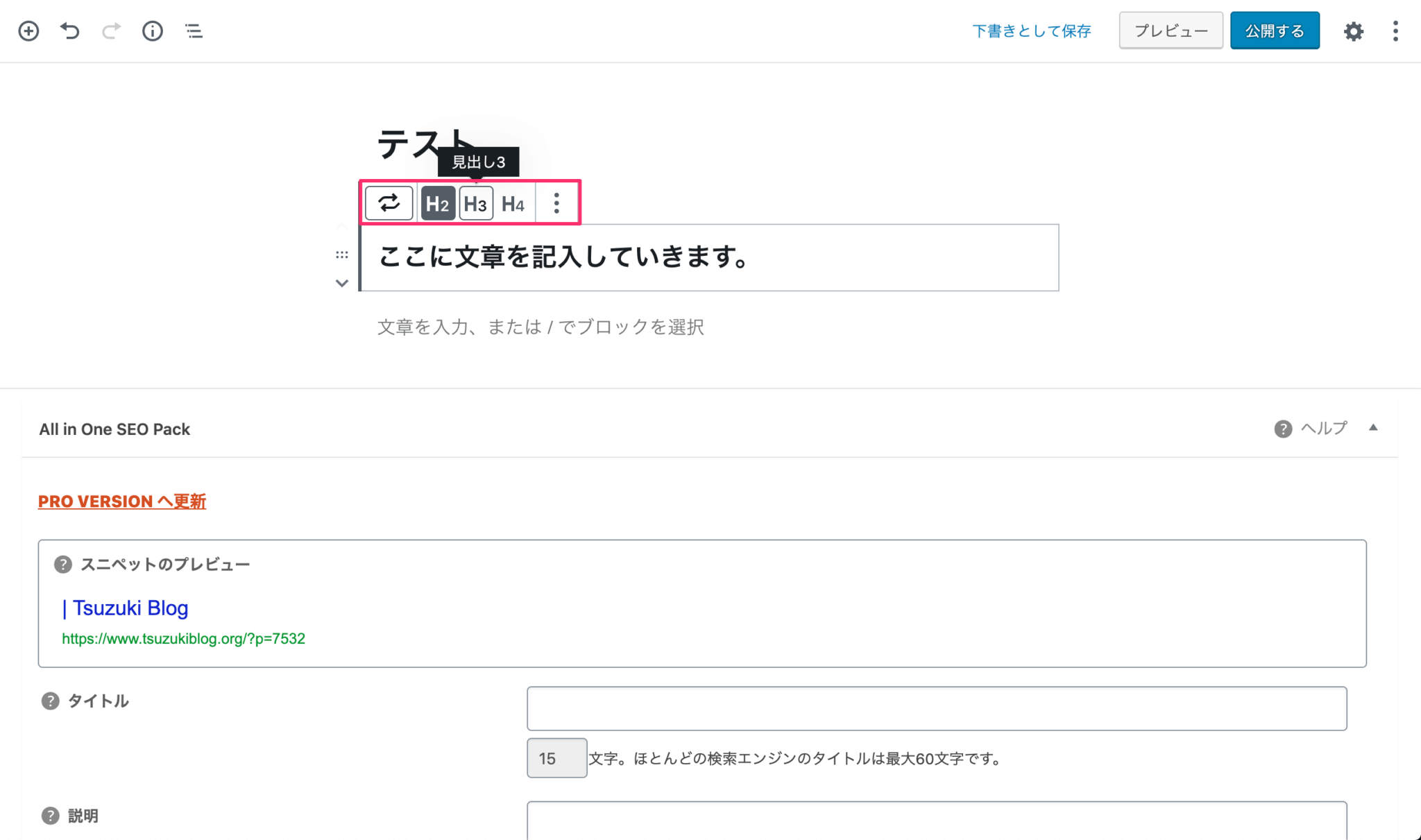Open the block navigation list icon
Viewport: 1421px width, 840px height.
click(x=194, y=31)
